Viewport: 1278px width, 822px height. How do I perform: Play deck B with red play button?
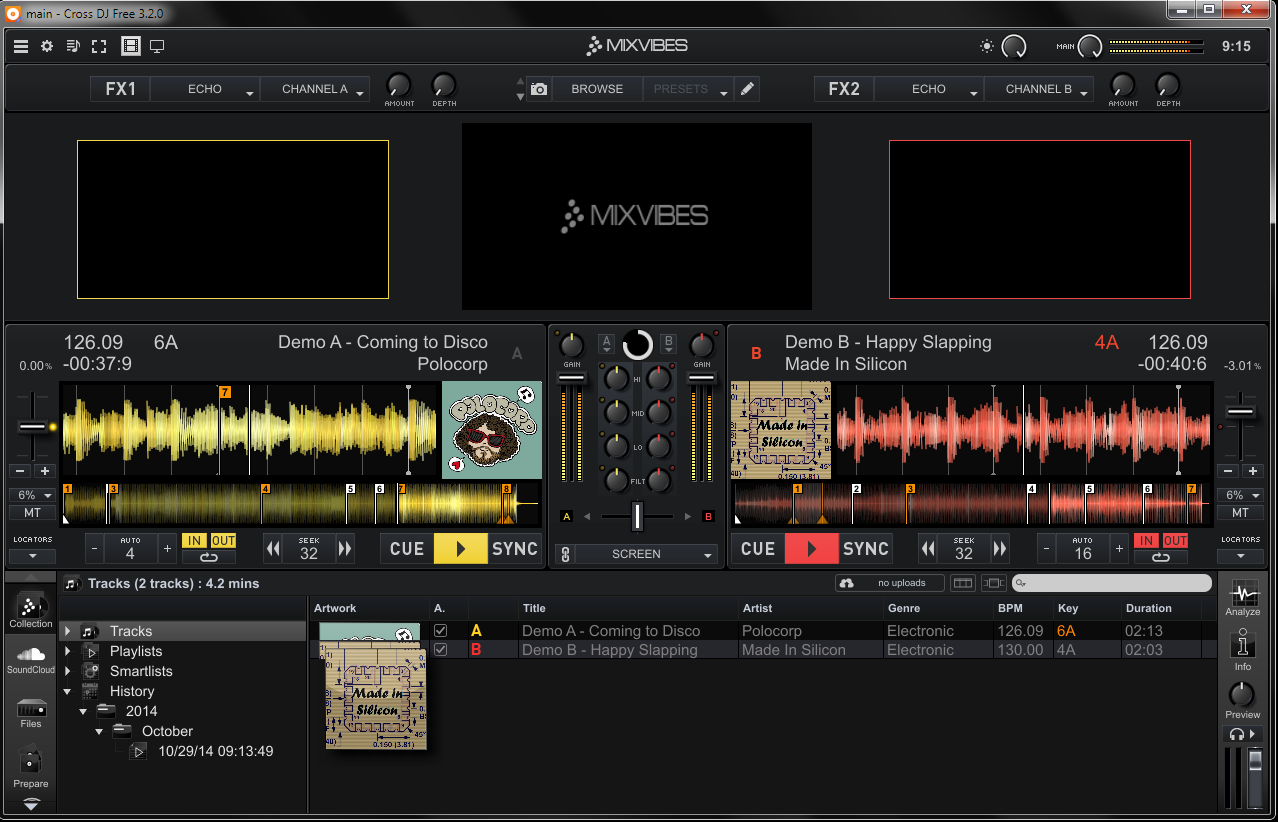[x=811, y=549]
